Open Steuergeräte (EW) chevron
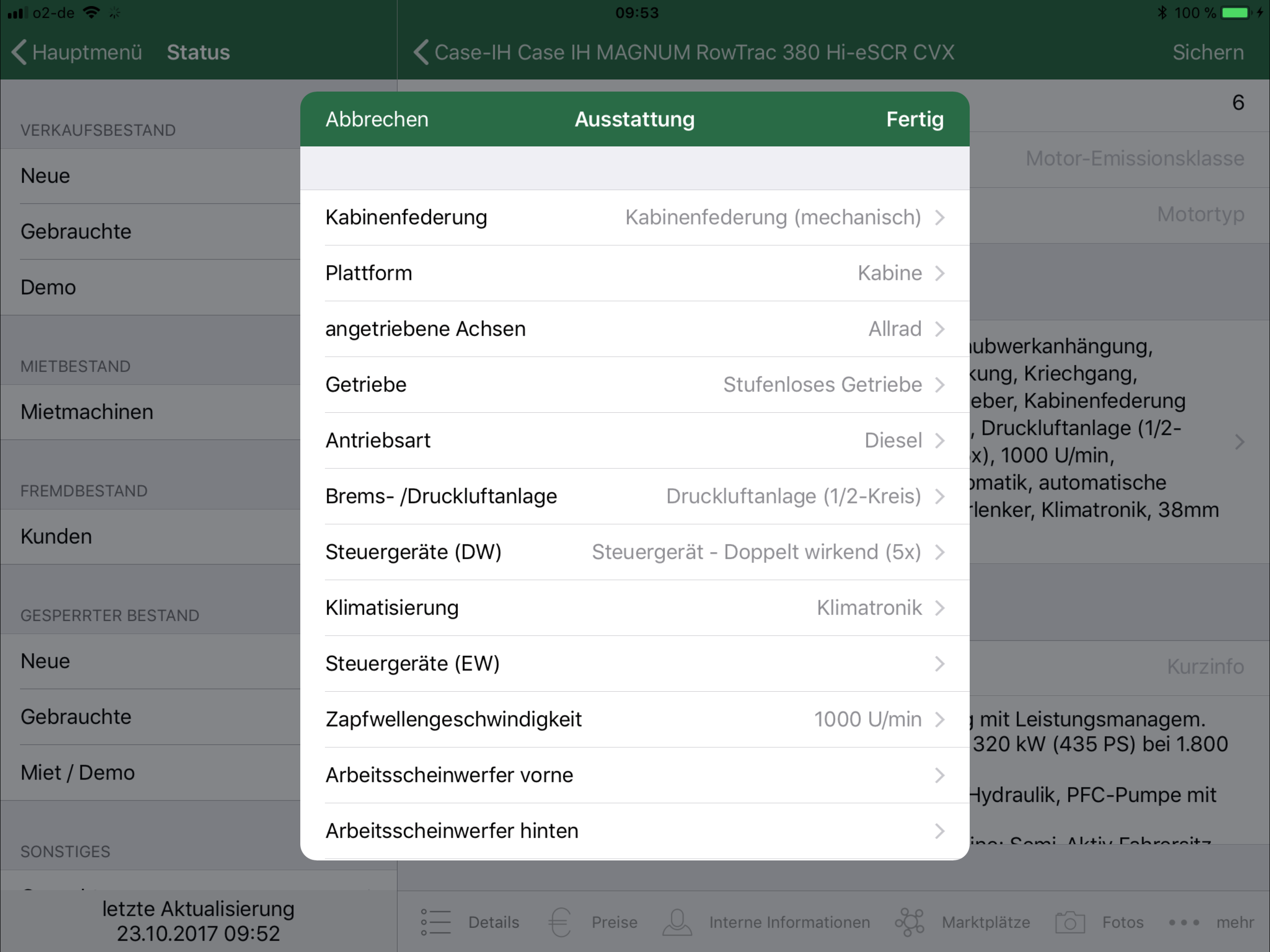This screenshot has width=1270, height=952. pos(940,664)
